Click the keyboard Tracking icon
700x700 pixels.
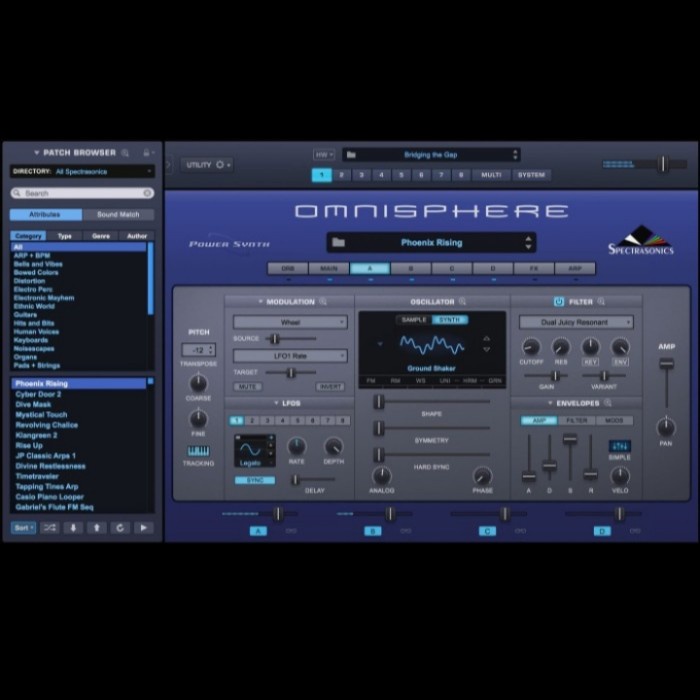pos(198,450)
